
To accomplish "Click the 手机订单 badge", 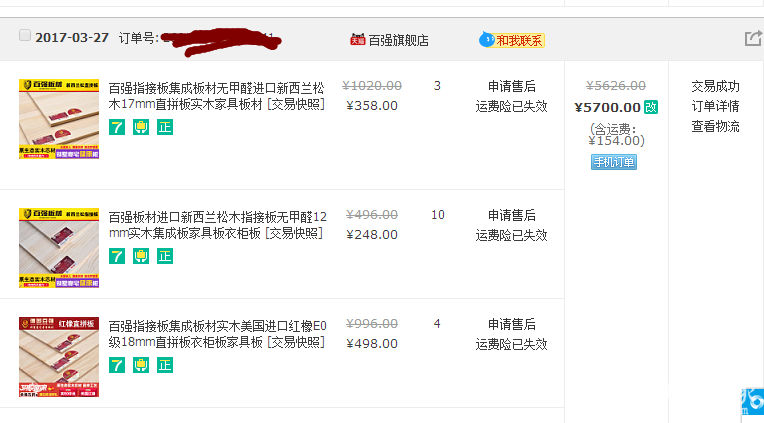I will point(614,162).
